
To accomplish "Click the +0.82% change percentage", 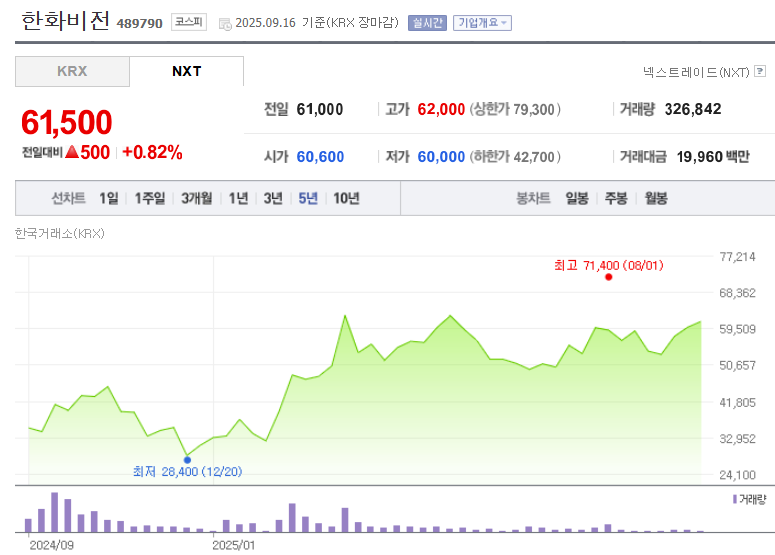I will [152, 152].
